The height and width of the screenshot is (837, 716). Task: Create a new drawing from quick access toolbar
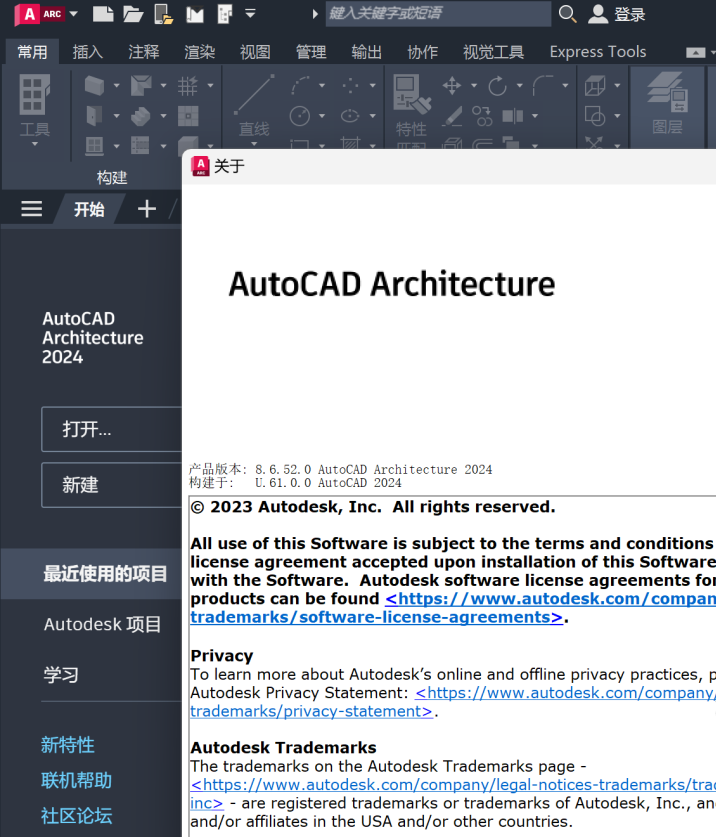tap(103, 14)
